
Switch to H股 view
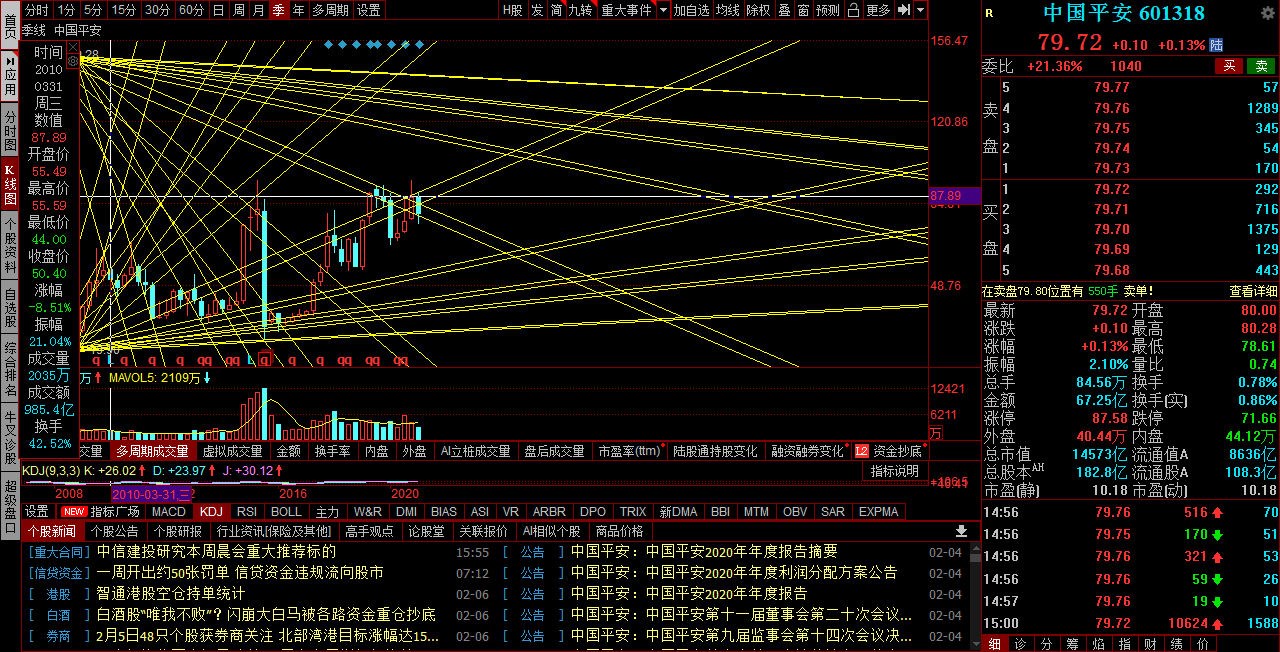pos(512,10)
